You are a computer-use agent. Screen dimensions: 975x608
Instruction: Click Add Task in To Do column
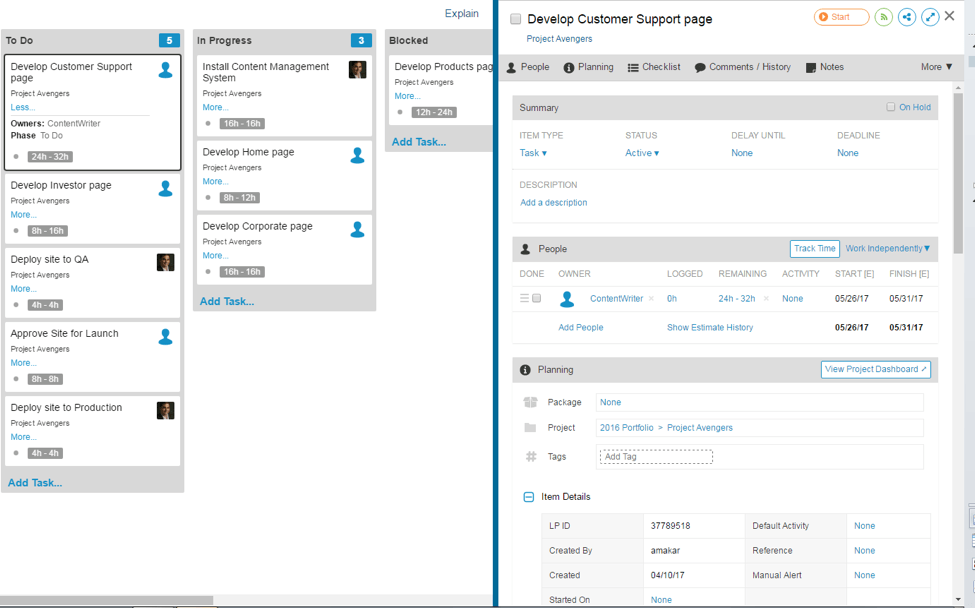coord(35,483)
